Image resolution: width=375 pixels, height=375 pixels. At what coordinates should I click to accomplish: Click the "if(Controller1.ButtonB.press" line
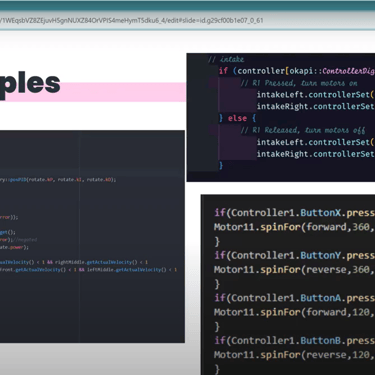point(294,340)
